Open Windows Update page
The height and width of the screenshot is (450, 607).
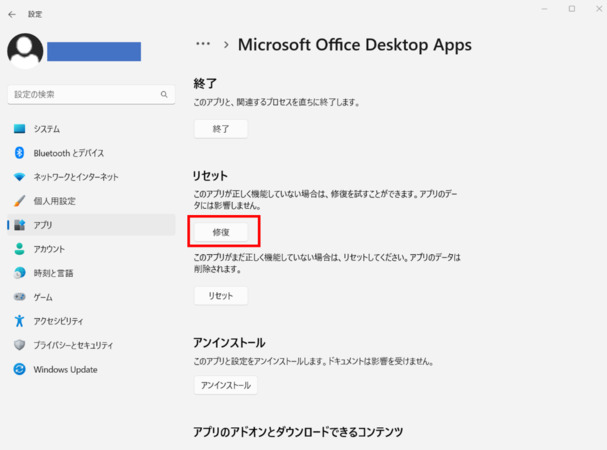point(91,369)
